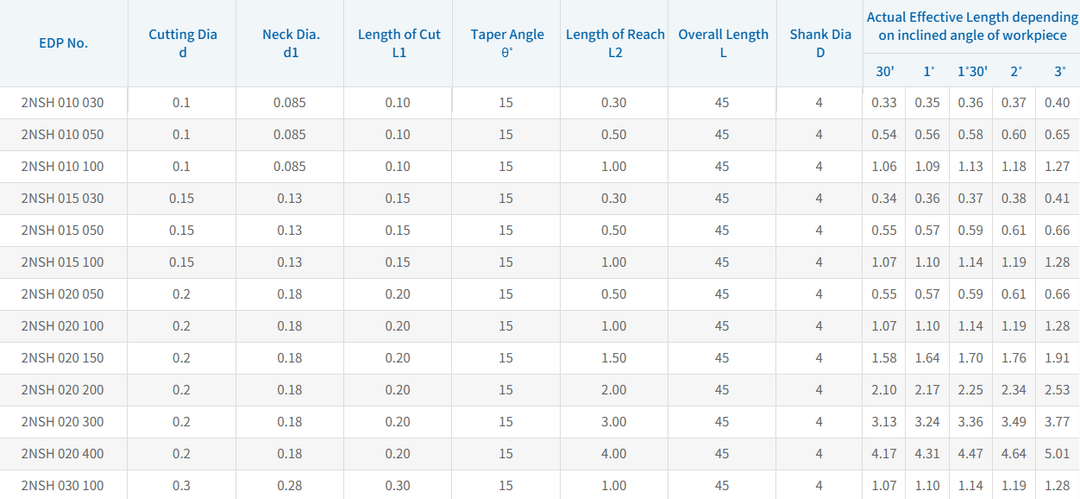Select the Length of Cut L1 header
The height and width of the screenshot is (499, 1080).
(x=399, y=43)
